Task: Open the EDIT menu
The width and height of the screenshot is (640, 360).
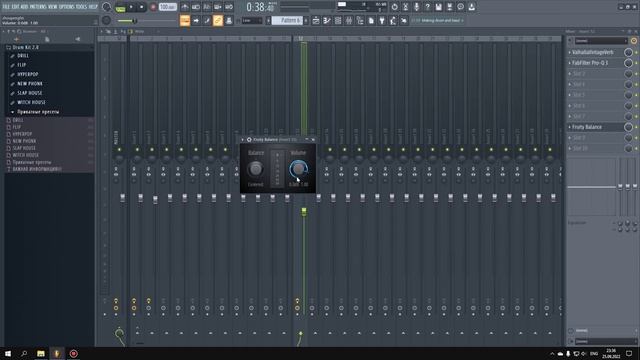Action: (16, 7)
